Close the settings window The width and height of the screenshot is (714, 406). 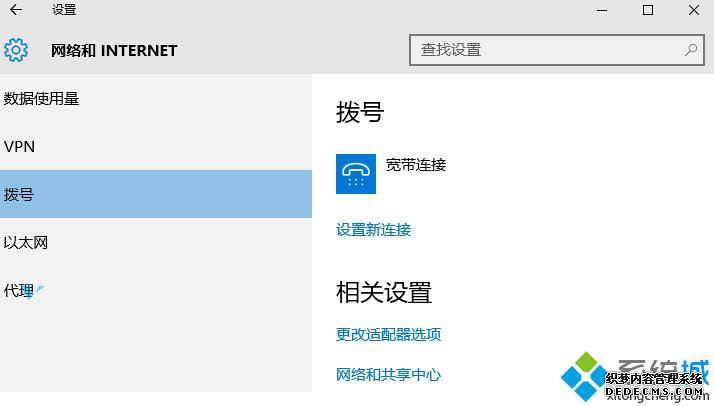coord(694,10)
